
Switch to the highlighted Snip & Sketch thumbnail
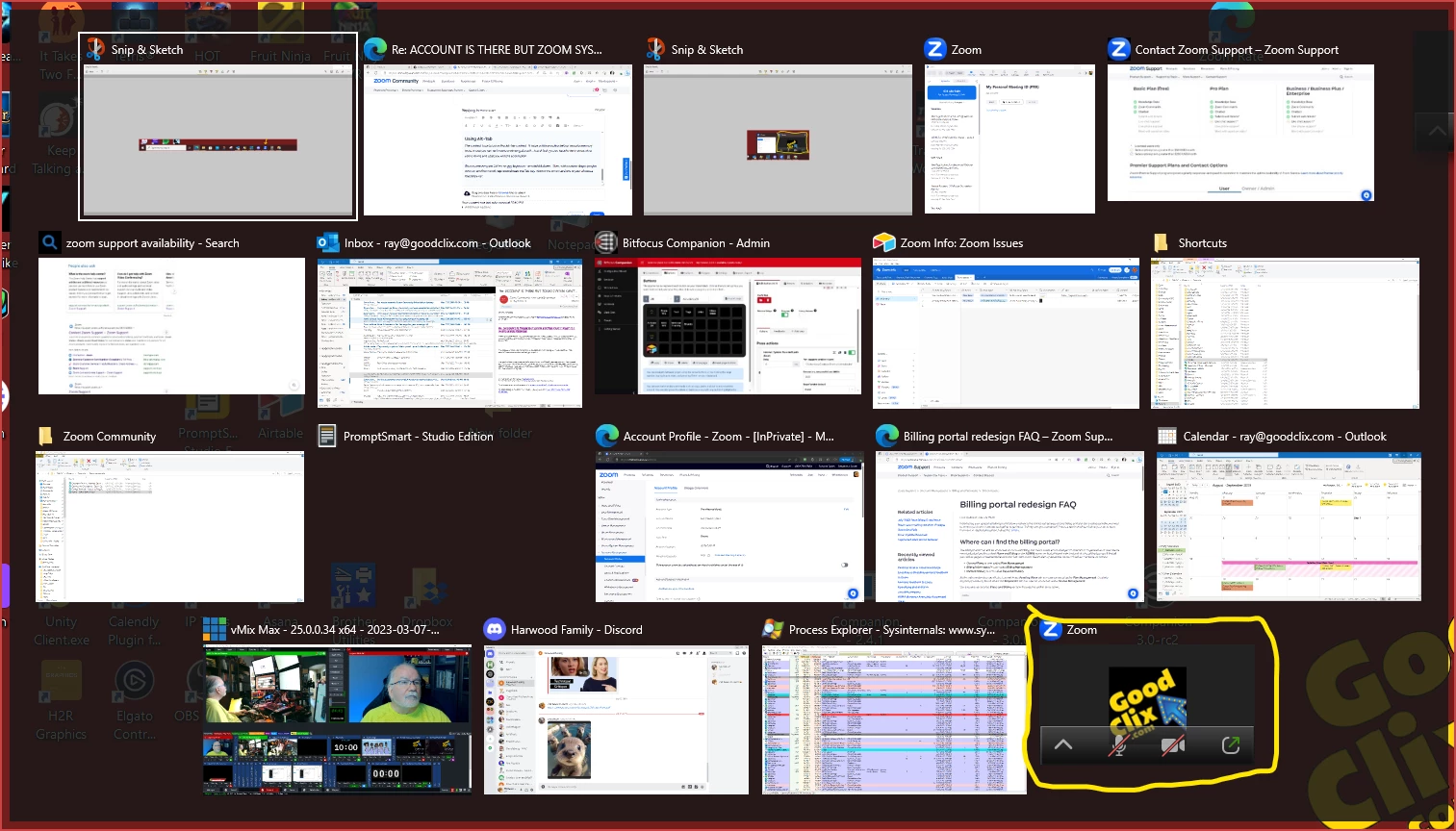pos(217,140)
